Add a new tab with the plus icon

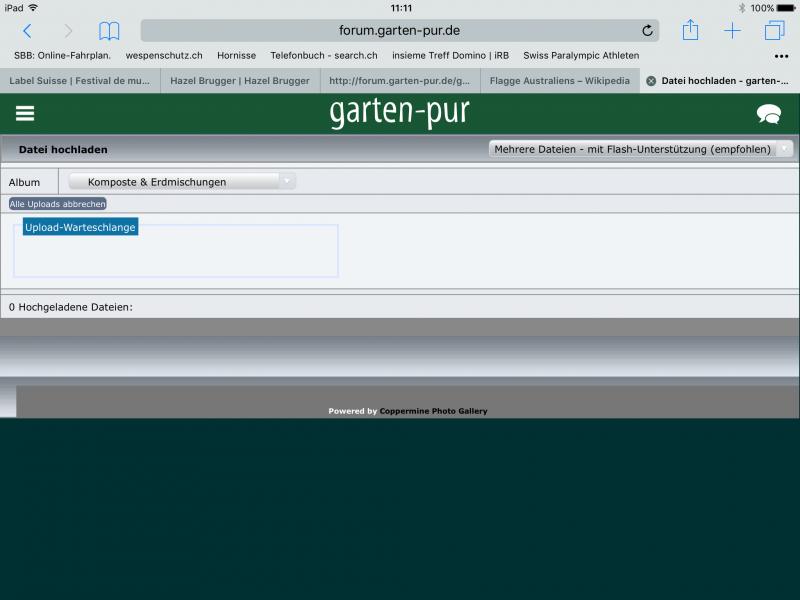click(x=733, y=31)
